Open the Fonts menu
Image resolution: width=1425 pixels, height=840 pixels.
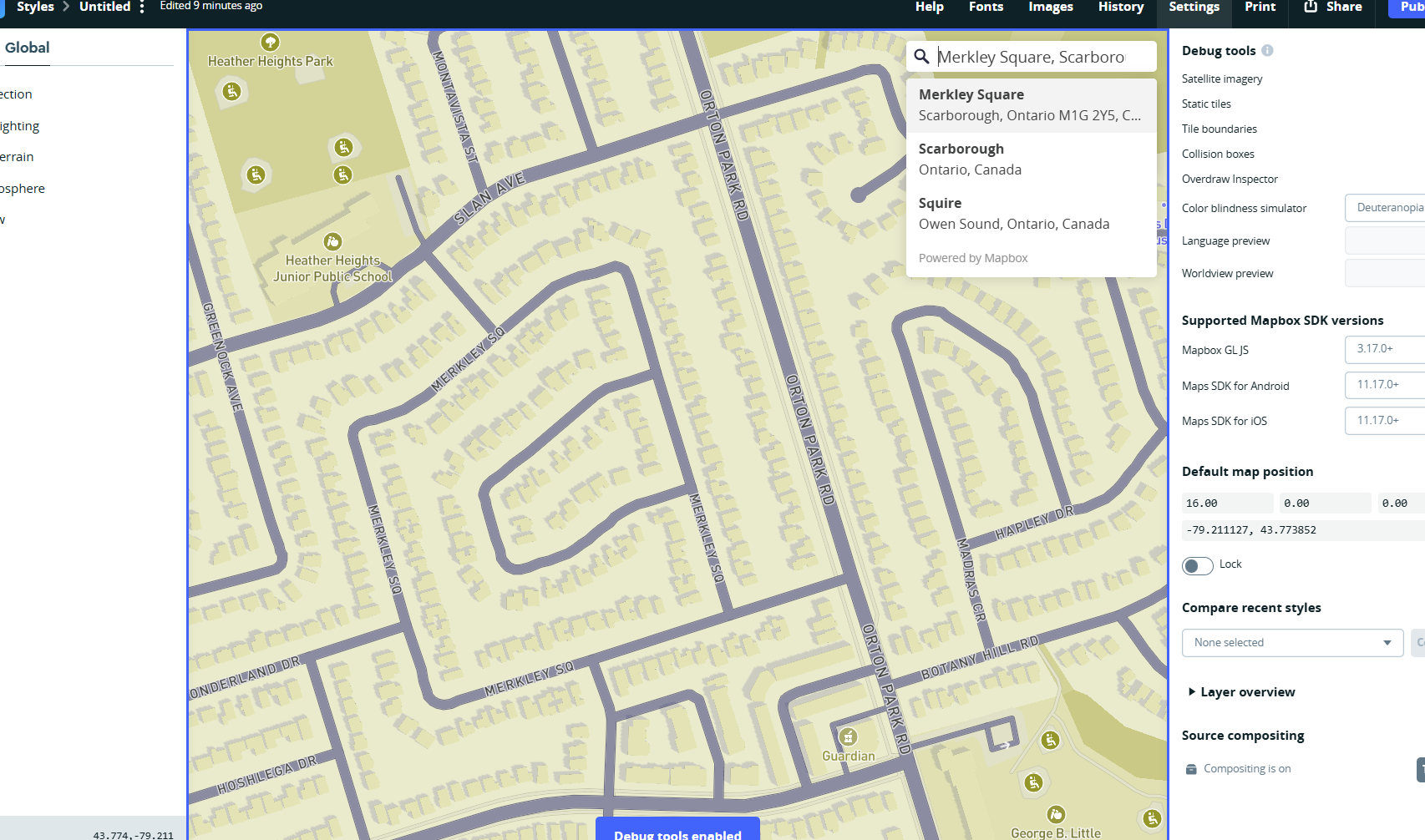click(x=986, y=7)
